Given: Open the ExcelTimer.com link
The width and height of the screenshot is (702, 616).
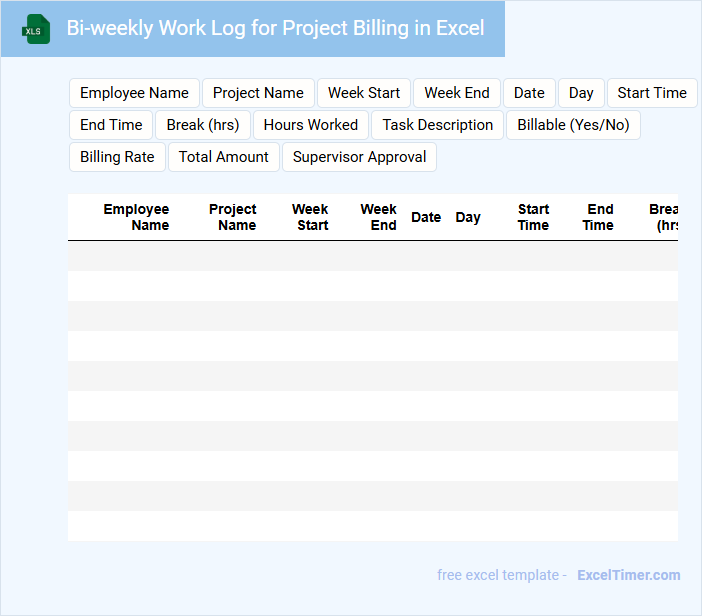Looking at the screenshot, I should pos(629,575).
